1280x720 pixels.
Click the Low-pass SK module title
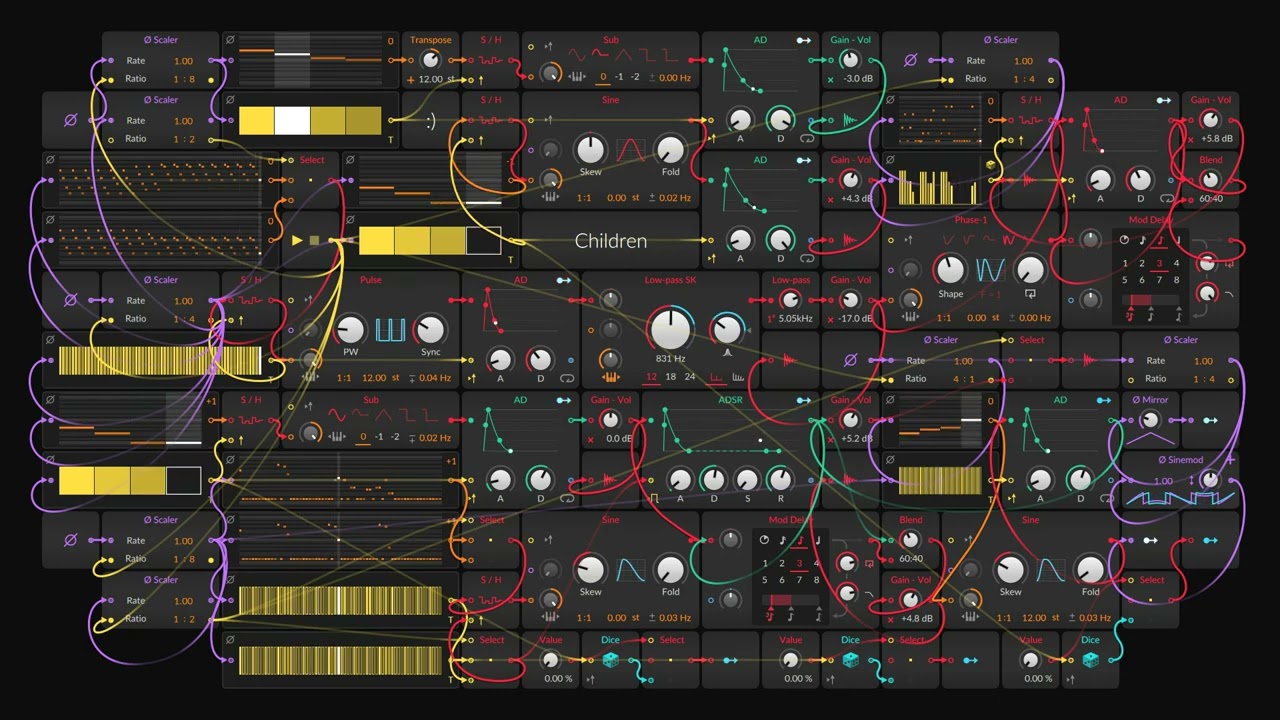click(670, 280)
